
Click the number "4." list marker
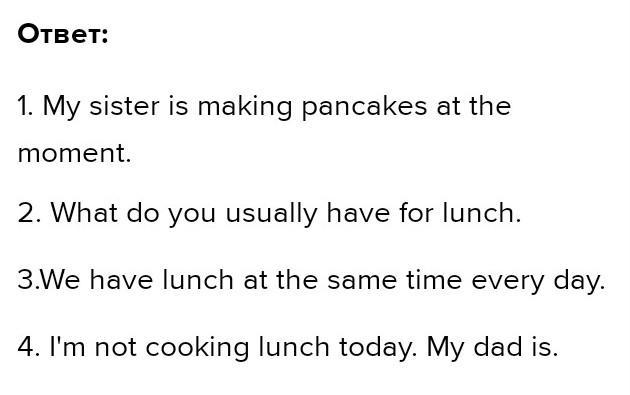(x=29, y=347)
